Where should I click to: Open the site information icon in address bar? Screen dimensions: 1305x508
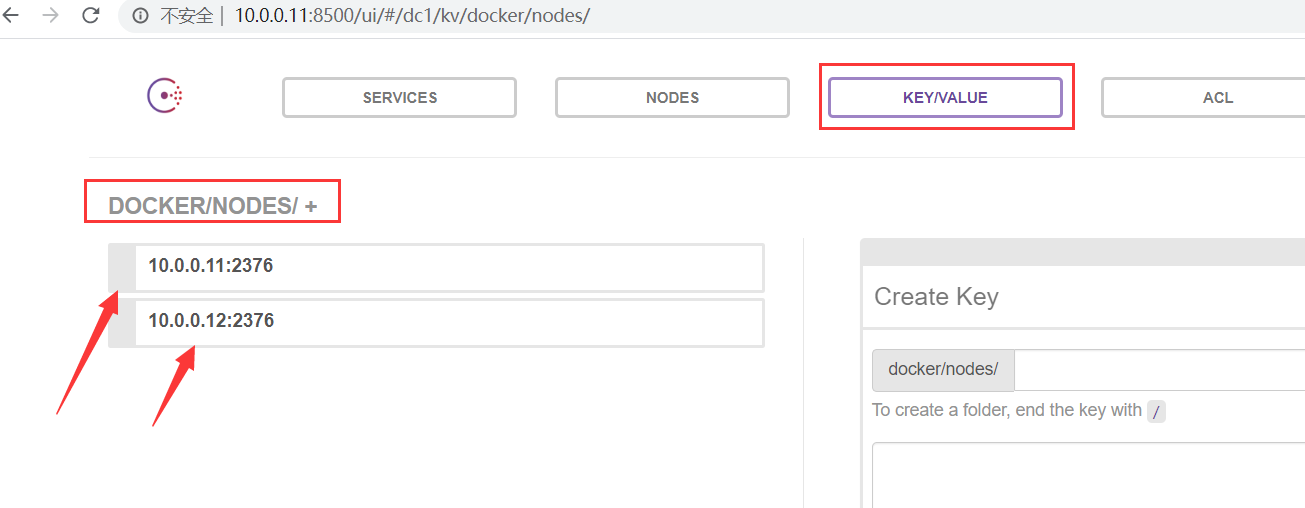point(141,16)
